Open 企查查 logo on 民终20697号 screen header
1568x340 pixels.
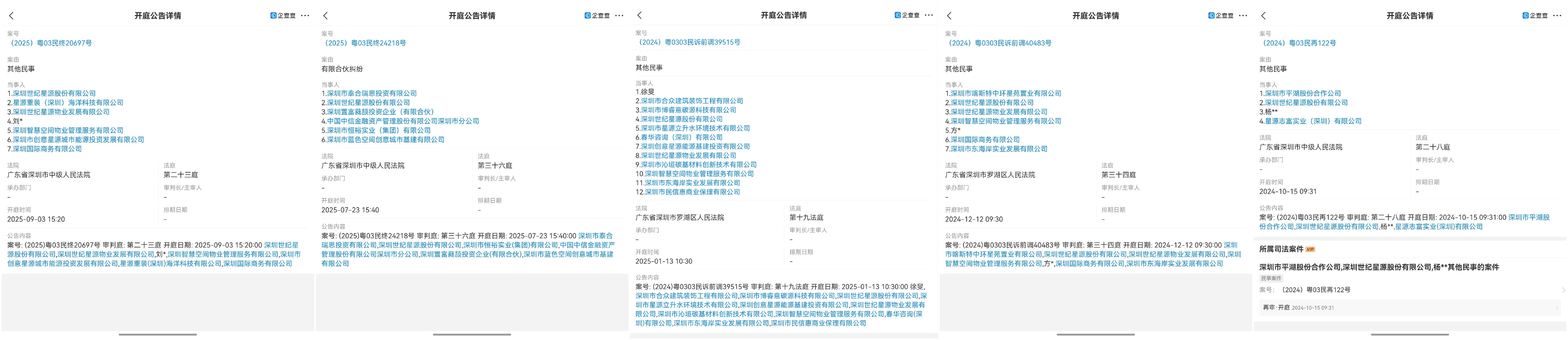(283, 16)
